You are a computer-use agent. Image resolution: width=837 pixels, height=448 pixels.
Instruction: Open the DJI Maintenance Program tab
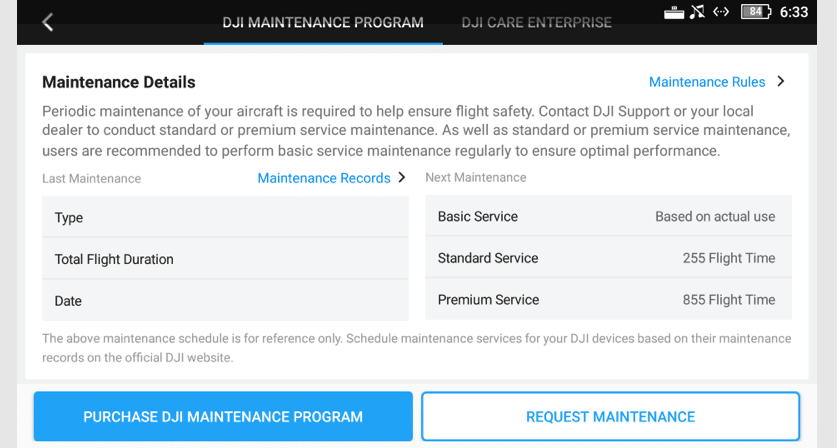point(323,22)
